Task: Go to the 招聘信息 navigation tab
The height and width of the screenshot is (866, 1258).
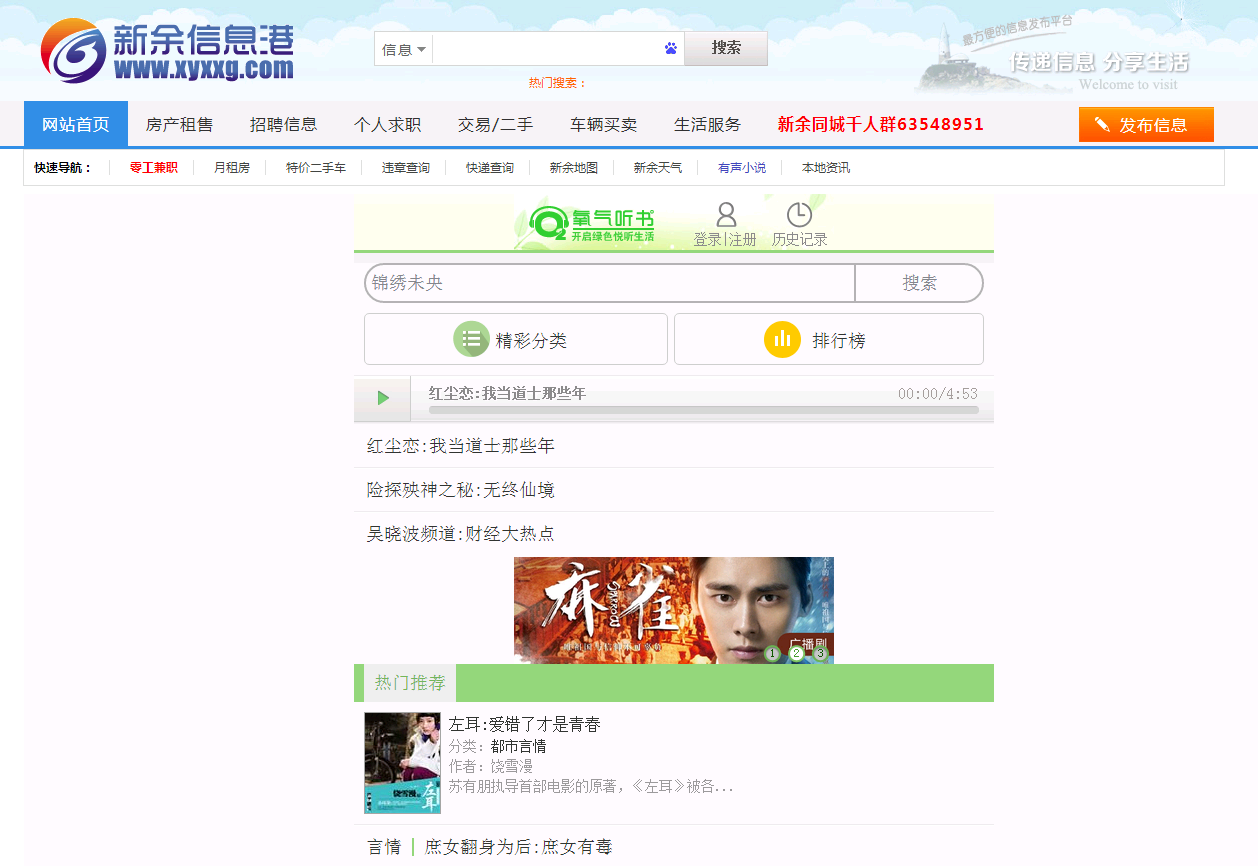Action: [283, 124]
